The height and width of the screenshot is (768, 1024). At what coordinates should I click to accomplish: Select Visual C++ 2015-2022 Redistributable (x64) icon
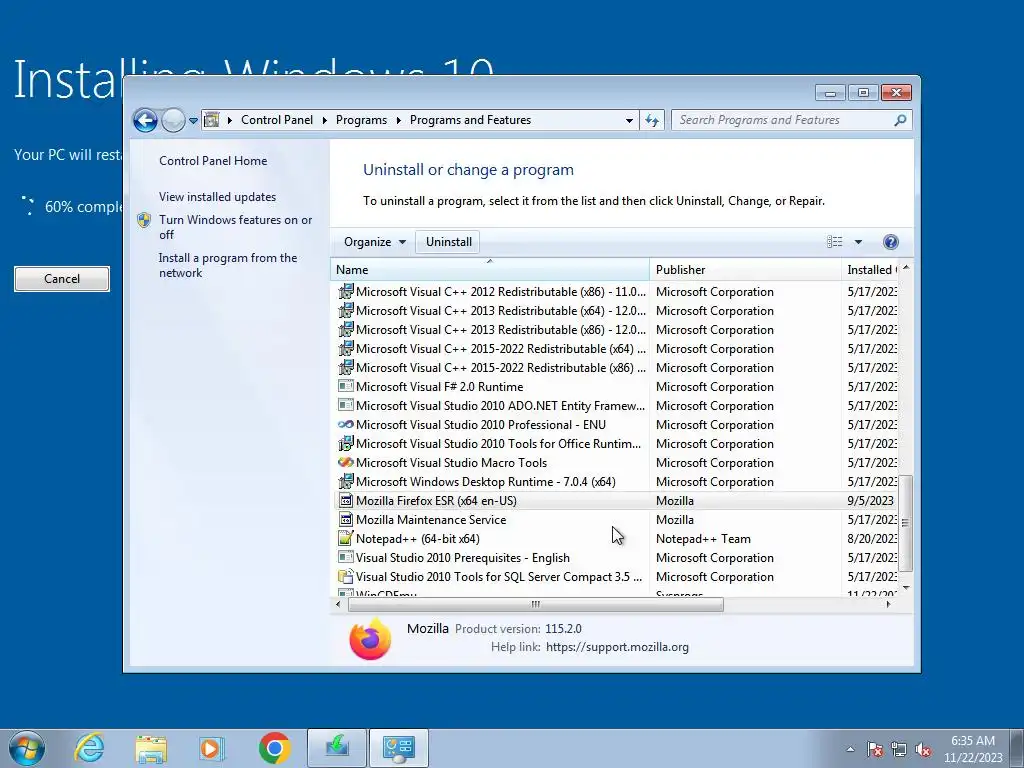[x=345, y=348]
